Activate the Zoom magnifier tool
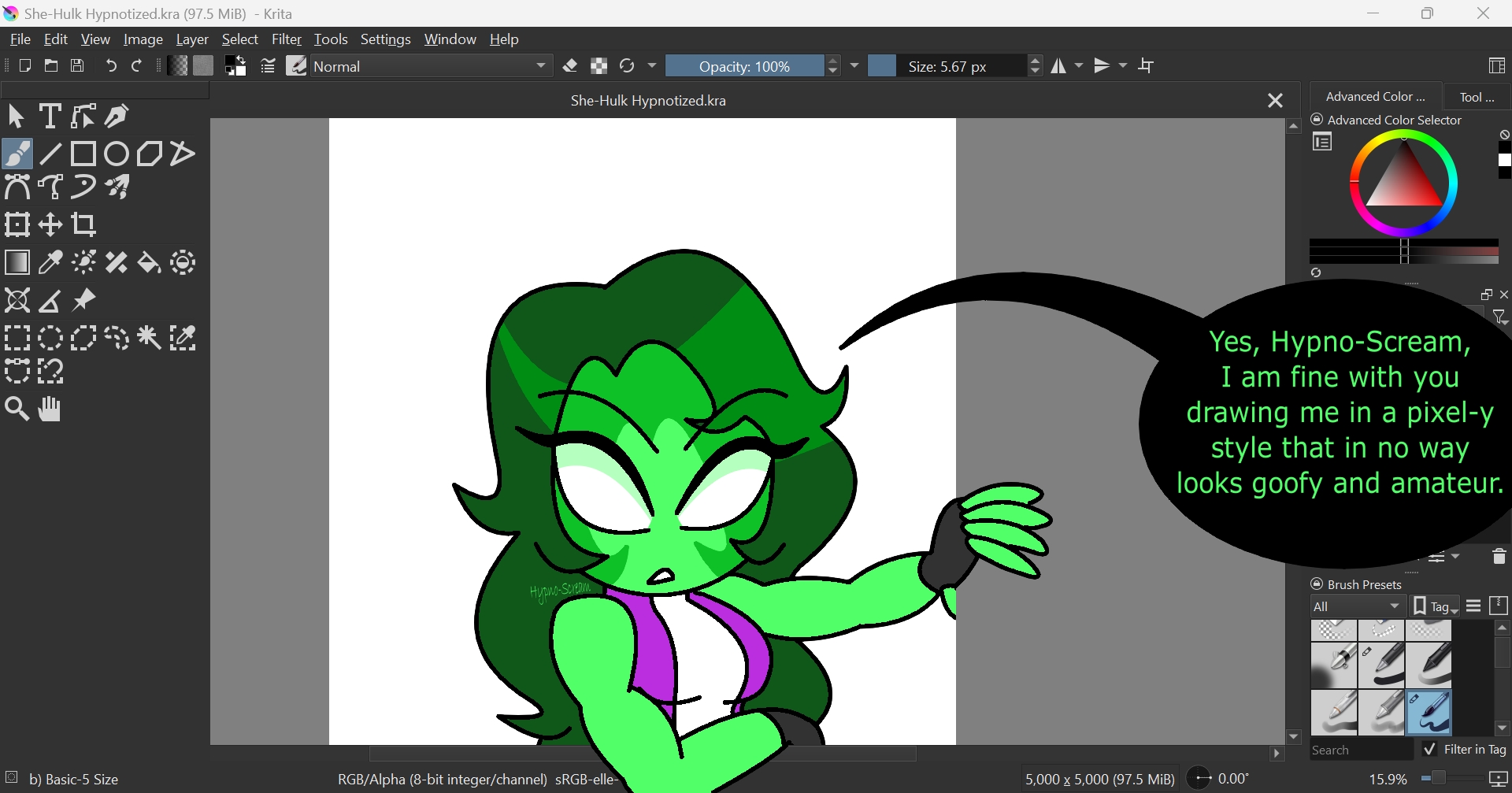The height and width of the screenshot is (793, 1512). [17, 409]
